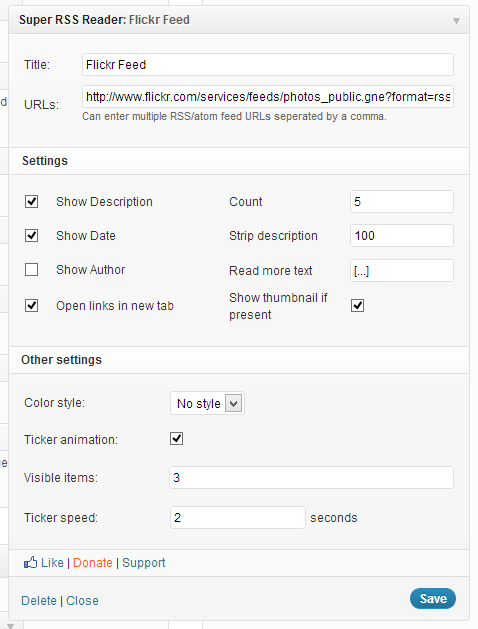
Task: Edit the Read more text field
Action: coord(402,271)
